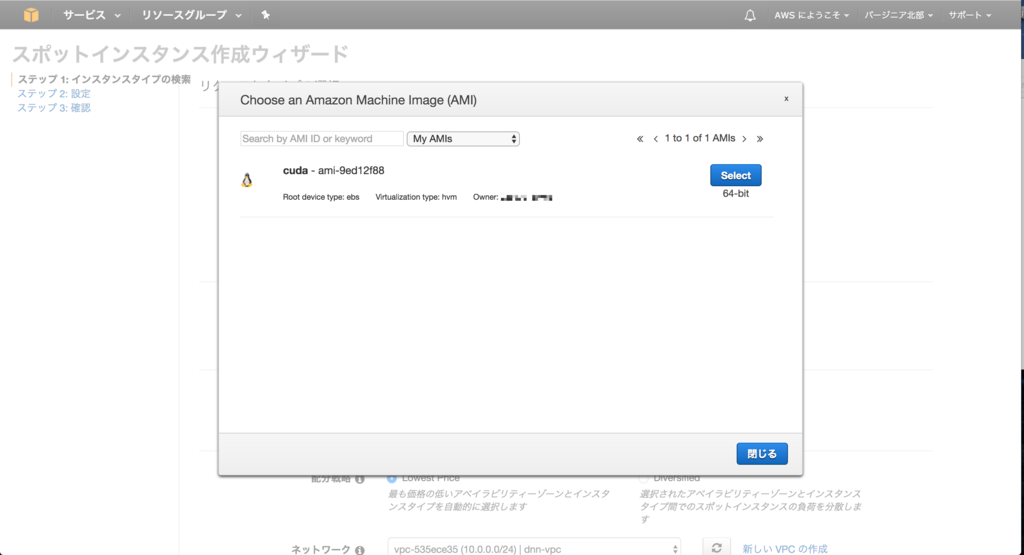Click the AWS cube logo icon
The image size is (1024, 555).
(x=31, y=14)
